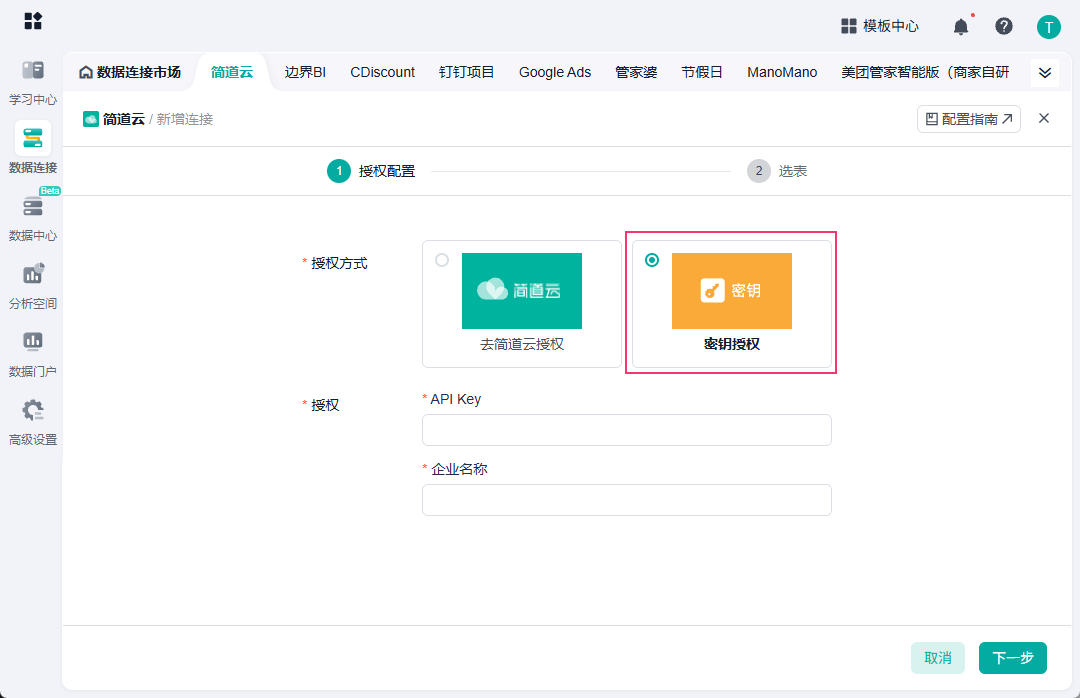Click the orange 密钥 key thumbnail

coord(731,291)
